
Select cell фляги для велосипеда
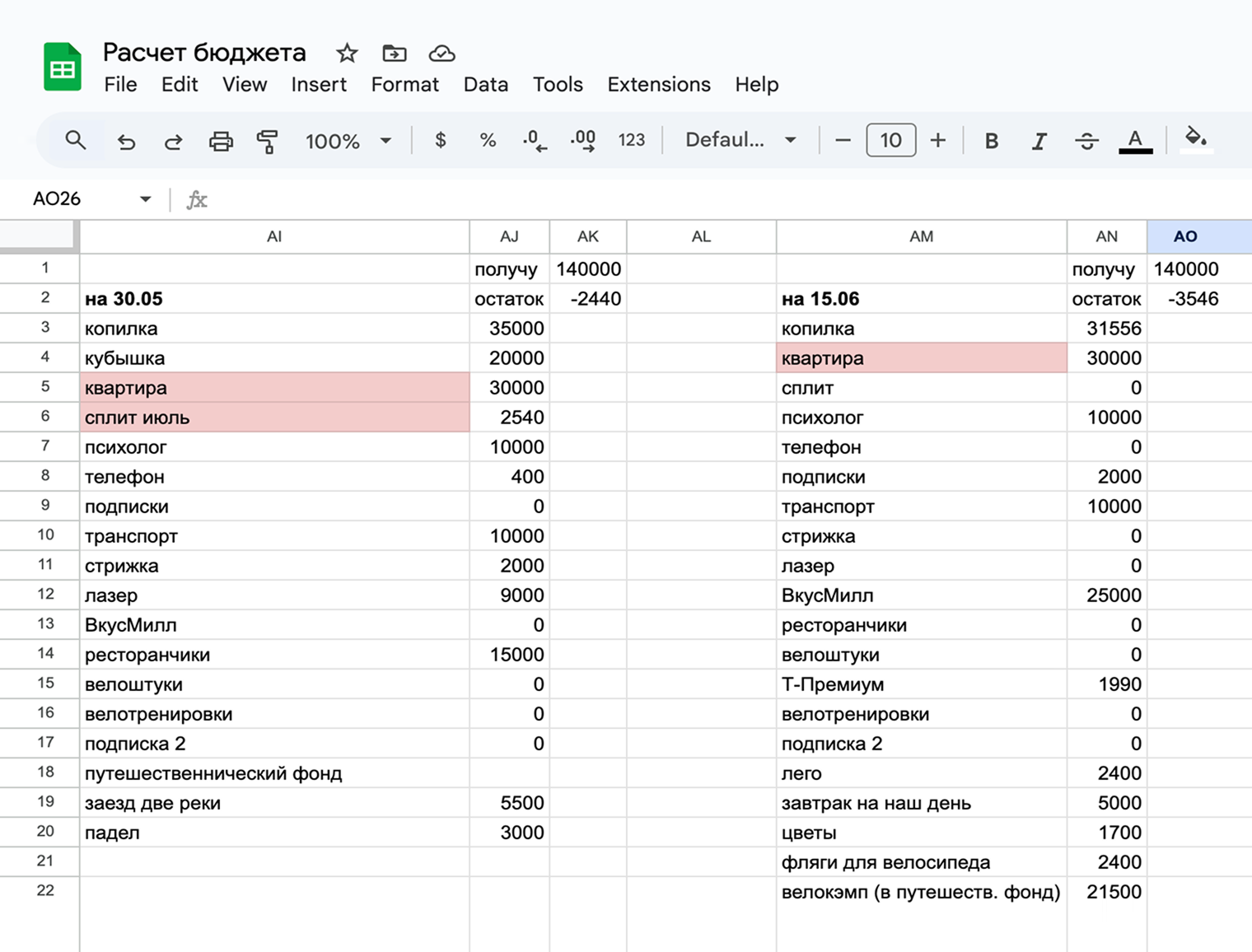click(921, 862)
